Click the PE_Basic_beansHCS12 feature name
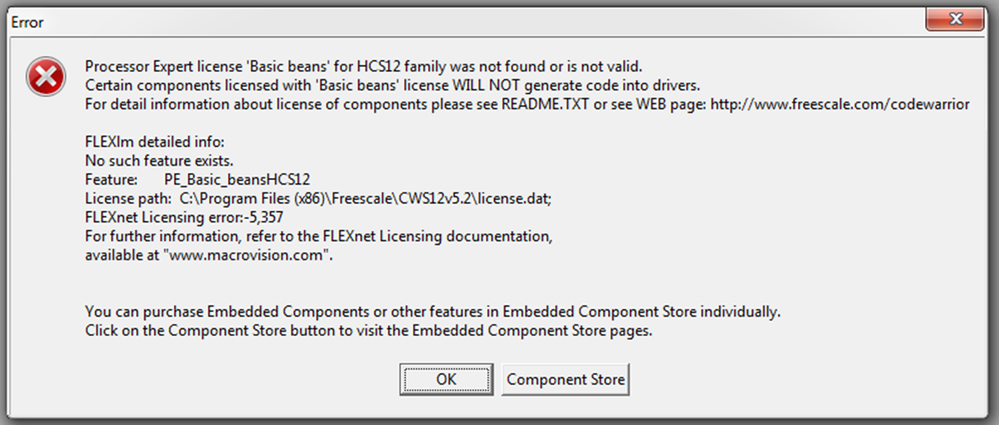 [x=230, y=180]
